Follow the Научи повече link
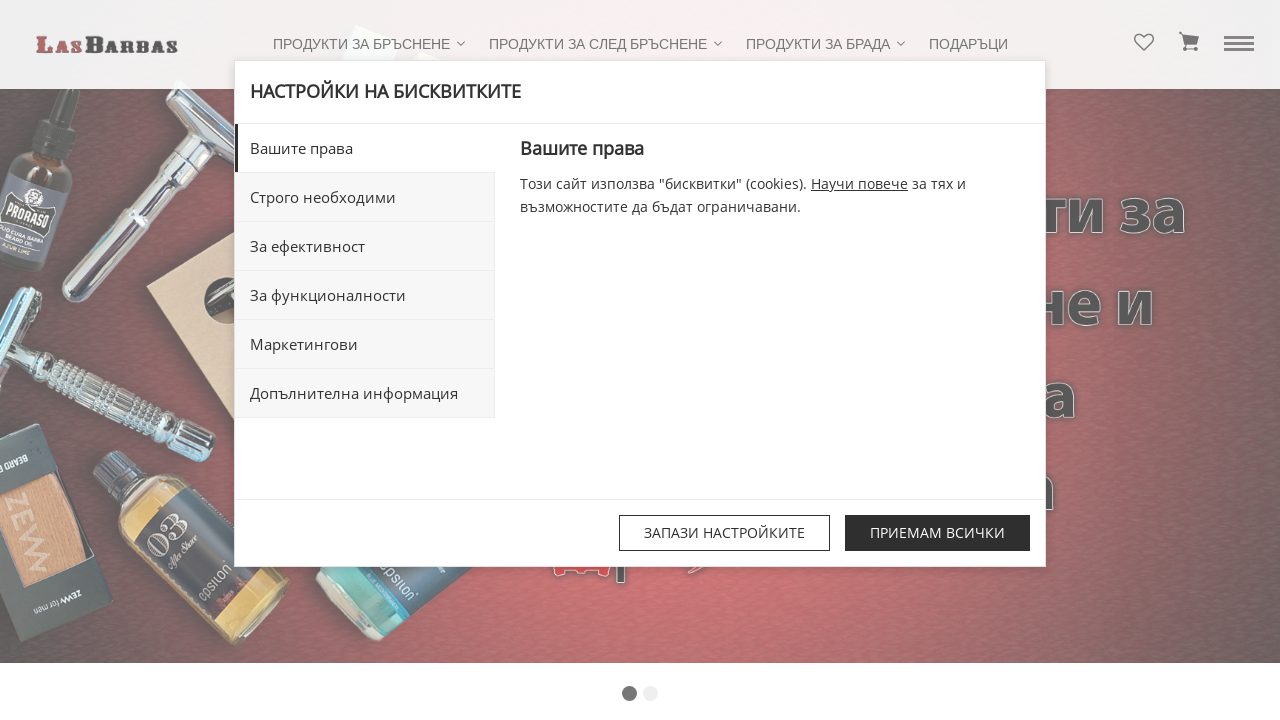Image resolution: width=1280 pixels, height=720 pixels. [x=859, y=184]
